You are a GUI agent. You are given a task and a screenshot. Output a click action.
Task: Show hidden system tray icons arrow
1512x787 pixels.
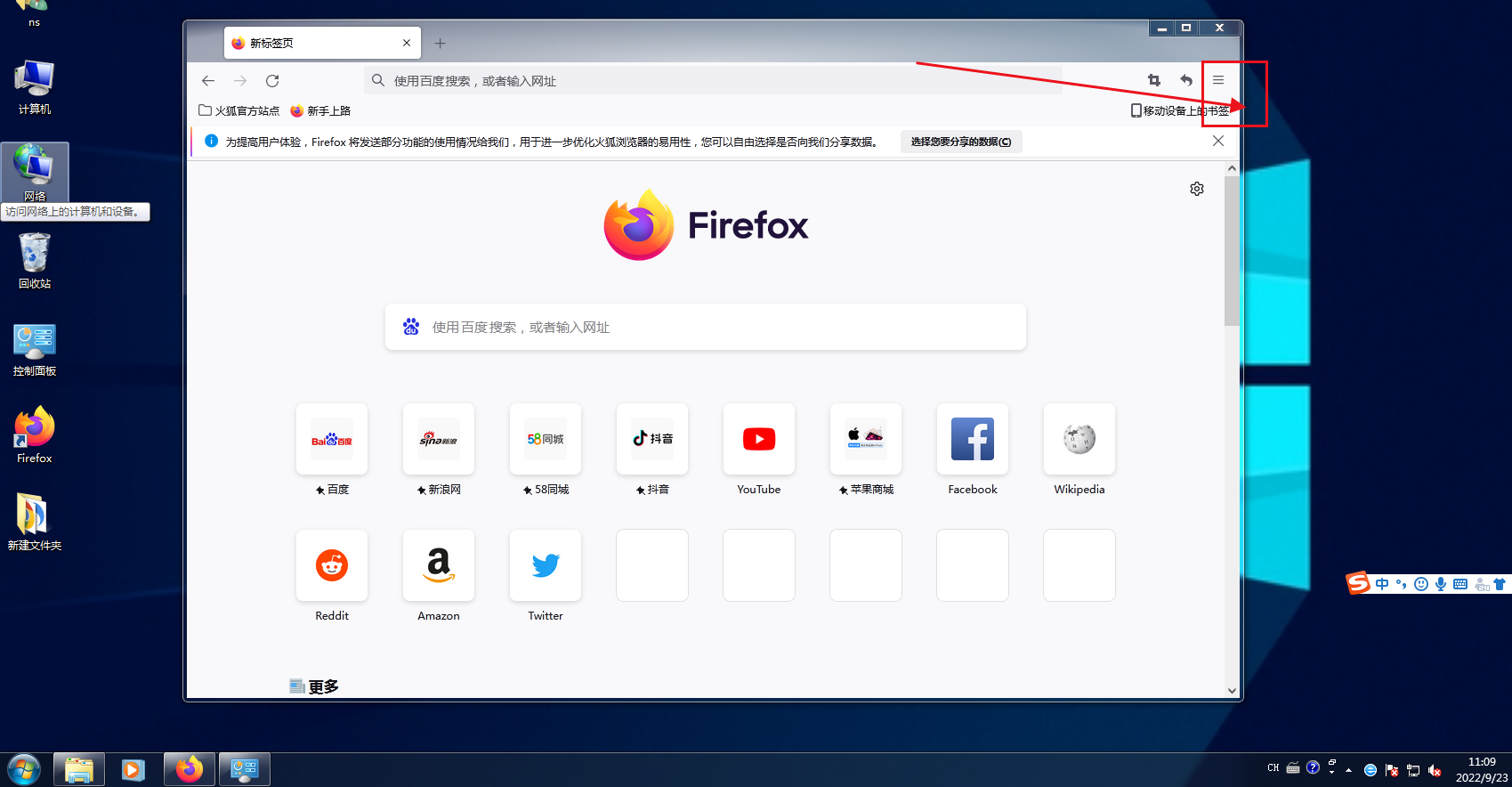[1349, 769]
